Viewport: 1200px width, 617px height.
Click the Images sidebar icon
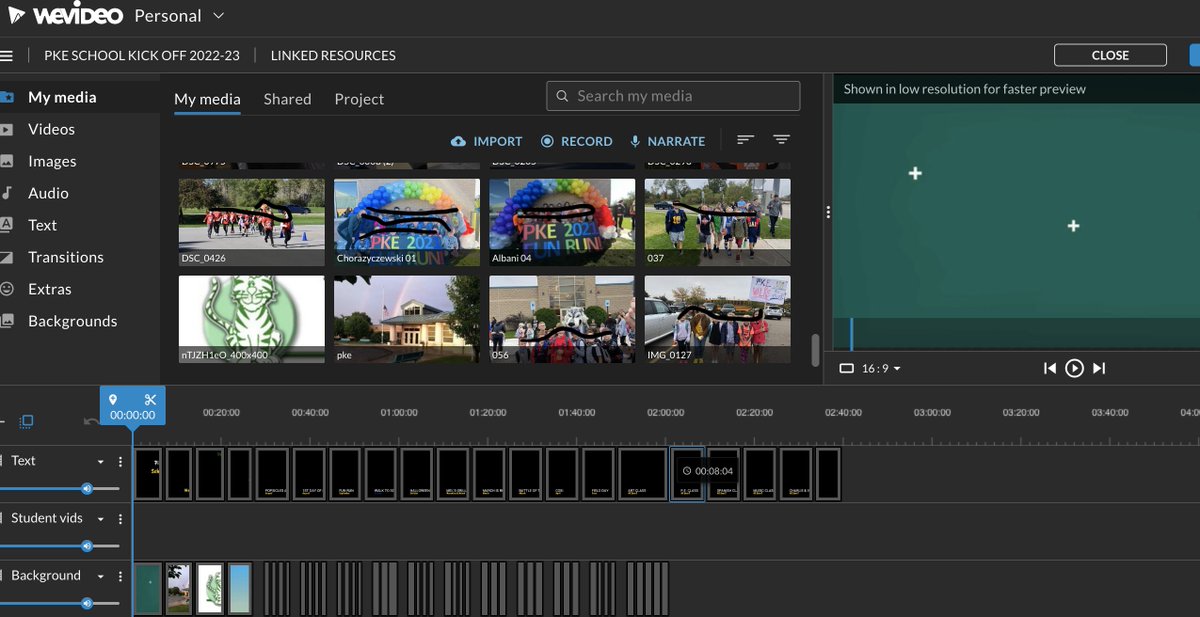click(x=7, y=161)
